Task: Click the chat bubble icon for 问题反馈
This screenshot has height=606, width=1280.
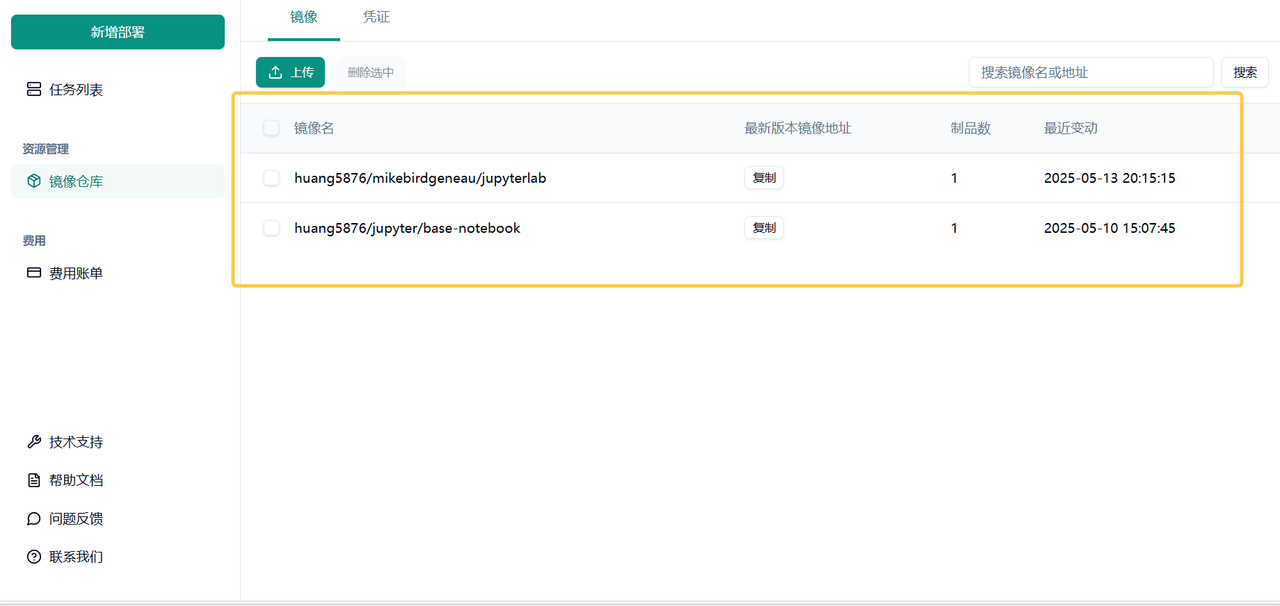Action: [x=34, y=519]
